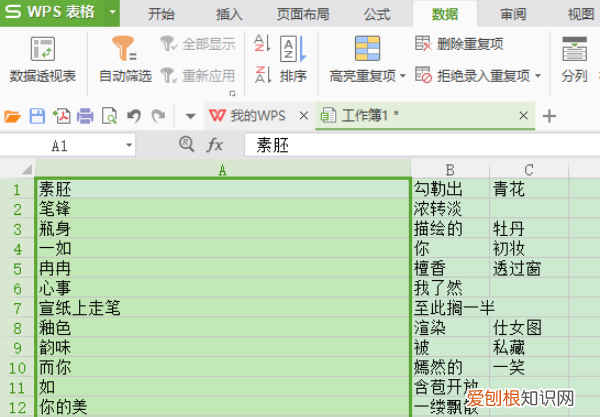
Task: Click cell containing 宣纸上走笔
Action: click(x=223, y=308)
